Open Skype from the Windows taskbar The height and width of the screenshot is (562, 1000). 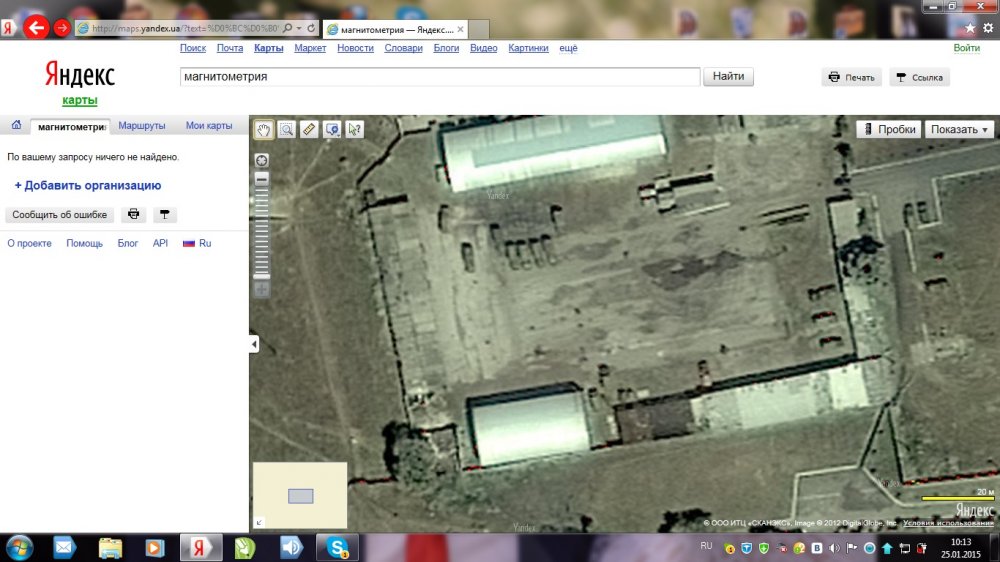pos(338,547)
